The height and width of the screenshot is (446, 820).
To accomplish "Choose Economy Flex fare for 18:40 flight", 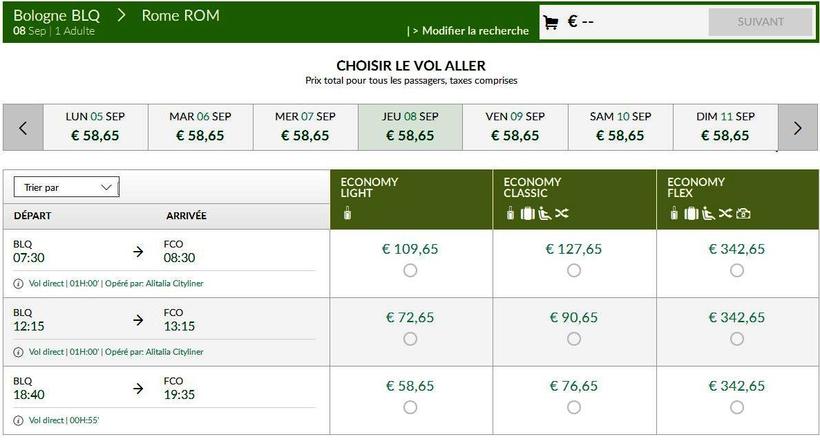I will (x=737, y=407).
